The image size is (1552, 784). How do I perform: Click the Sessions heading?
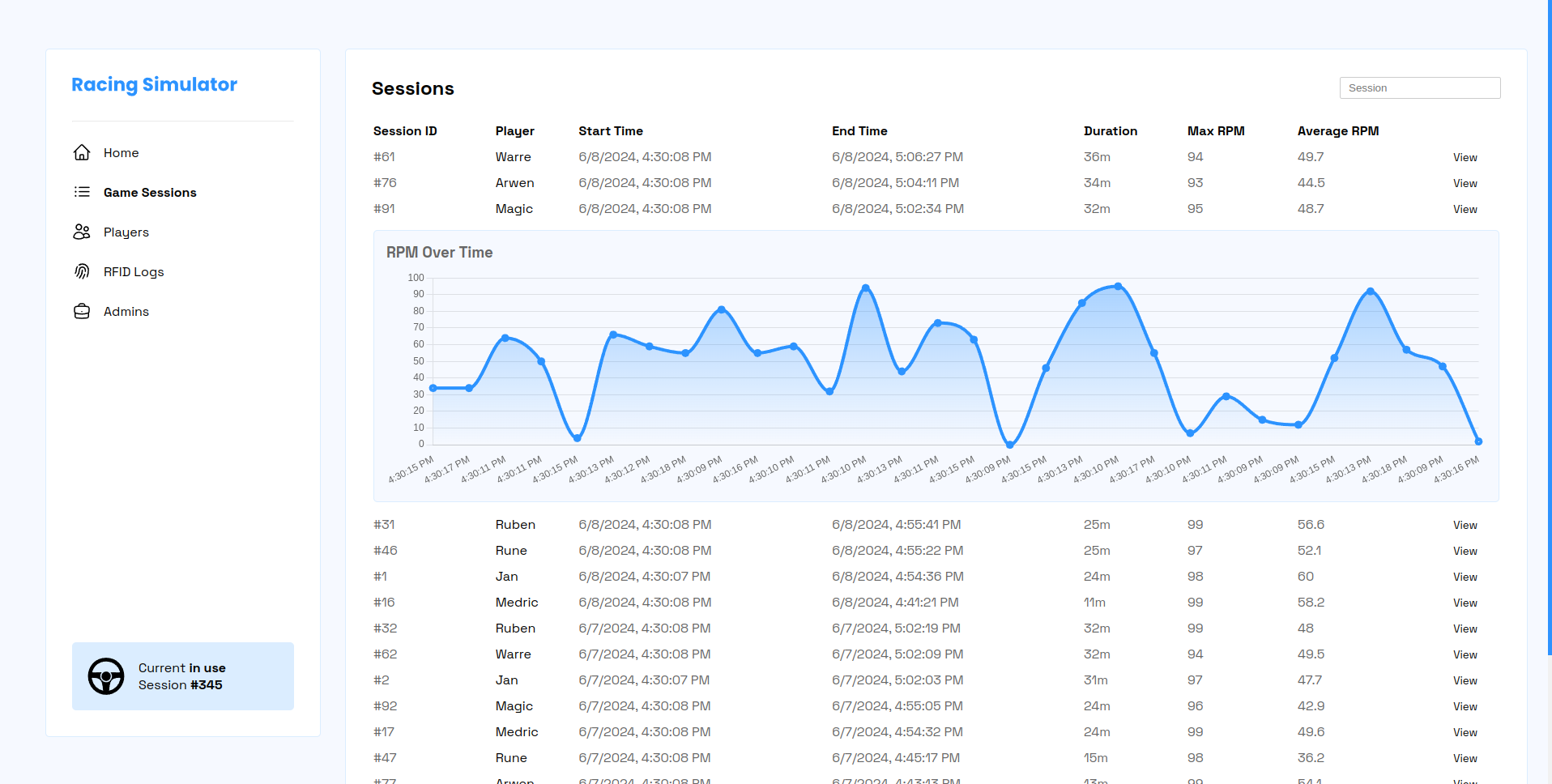pos(413,88)
